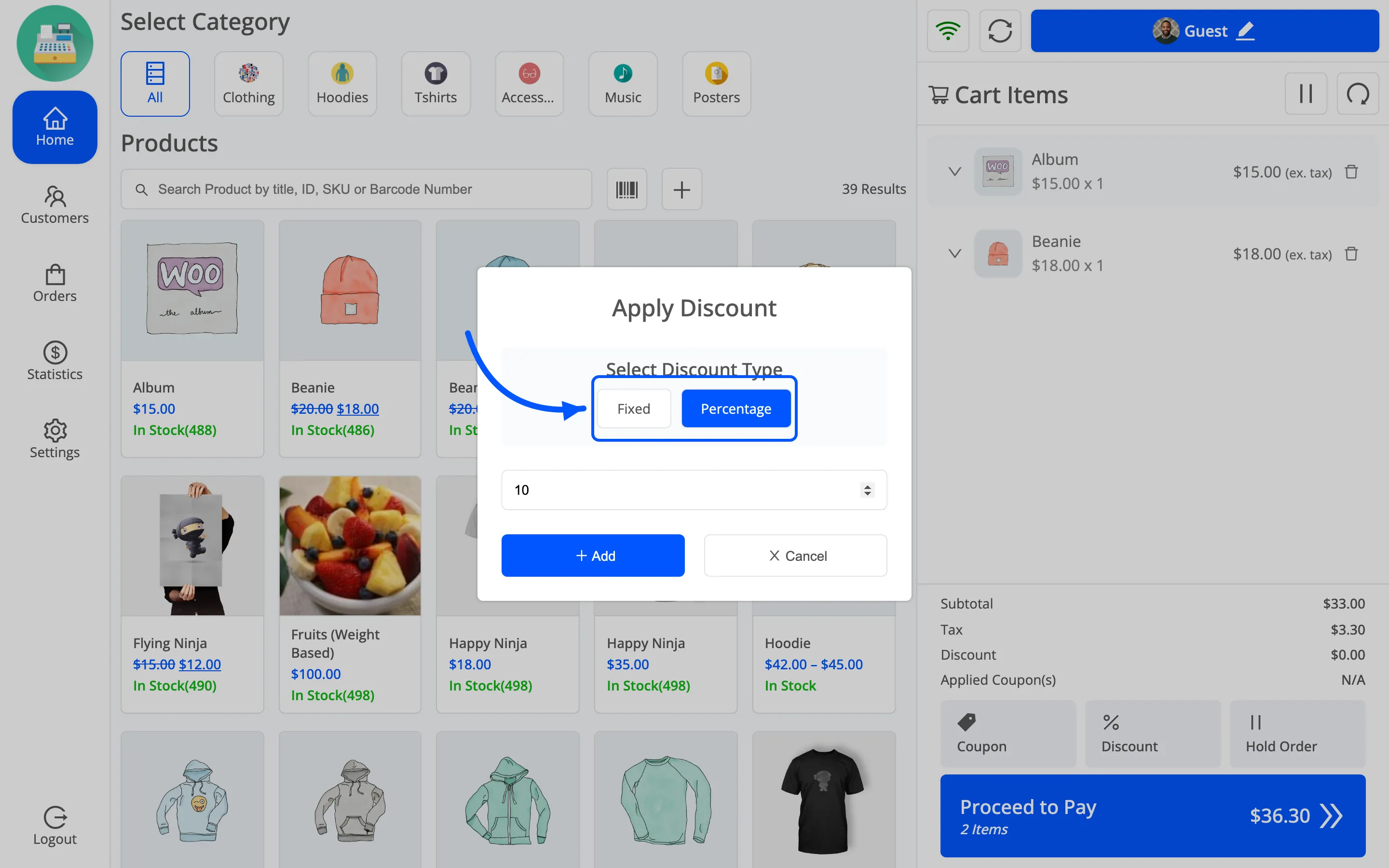View the Statistics section
Viewport: 1389px width, 868px height.
(x=54, y=361)
